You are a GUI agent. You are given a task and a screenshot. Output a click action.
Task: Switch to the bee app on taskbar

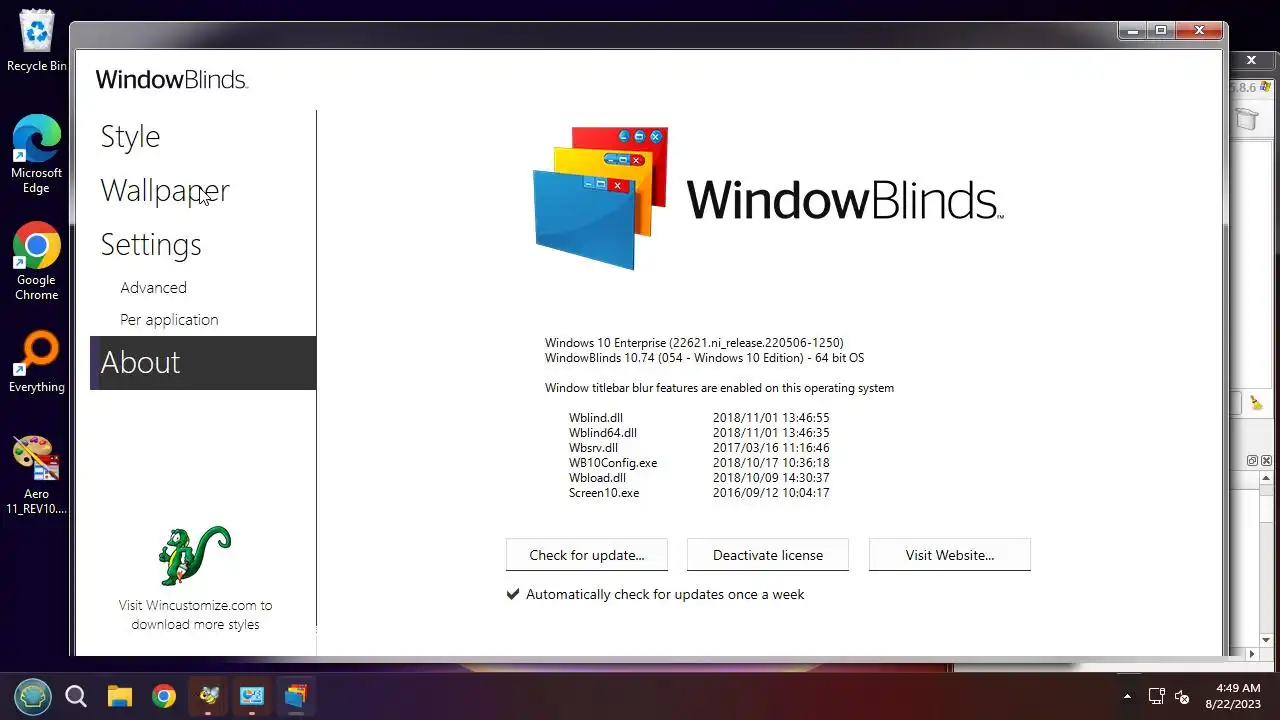[208, 696]
